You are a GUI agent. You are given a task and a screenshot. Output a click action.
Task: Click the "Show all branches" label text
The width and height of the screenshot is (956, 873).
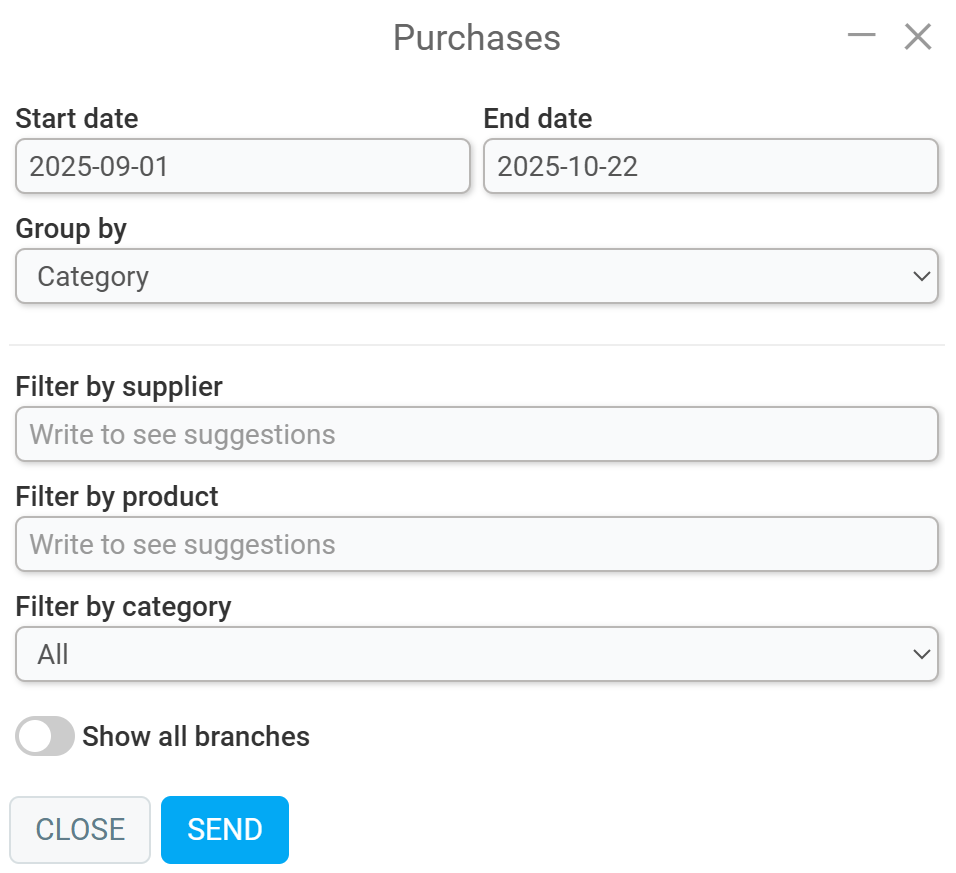coord(196,737)
